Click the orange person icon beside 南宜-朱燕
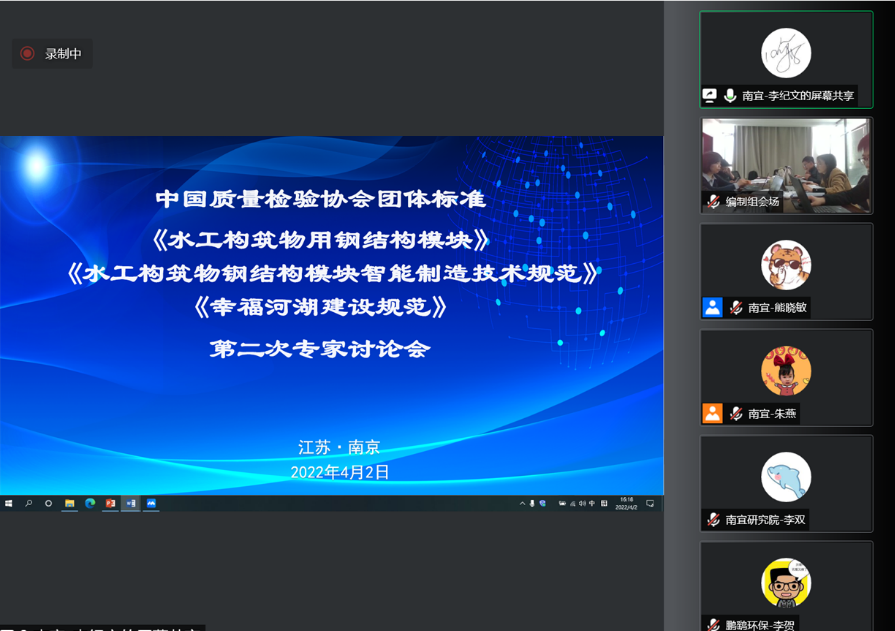This screenshot has width=895, height=631. [x=712, y=413]
